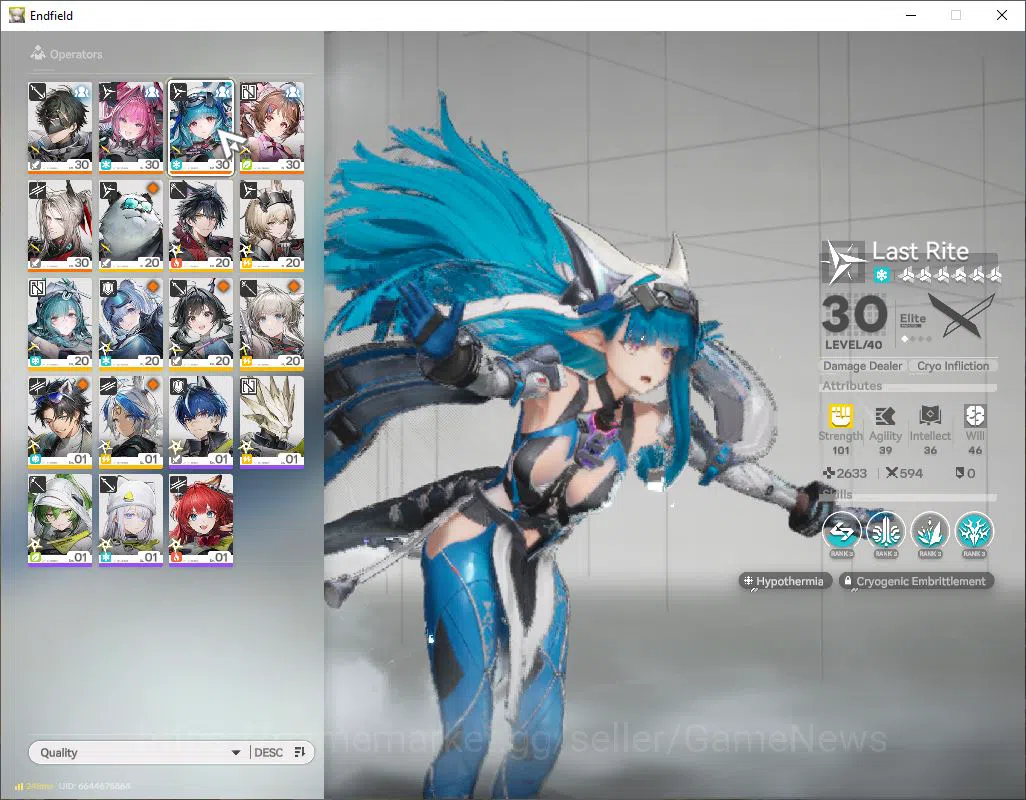
Task: Select the blue-and-white-haired dark-skinned operator card
Action: [x=131, y=421]
